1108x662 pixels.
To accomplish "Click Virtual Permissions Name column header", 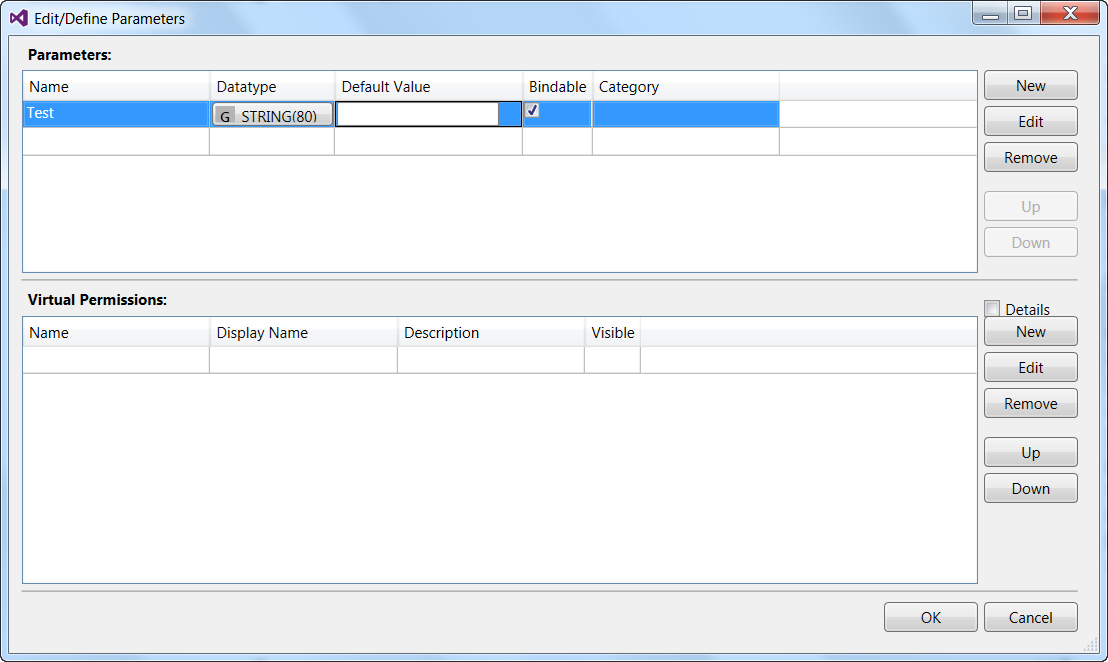I will pos(116,333).
